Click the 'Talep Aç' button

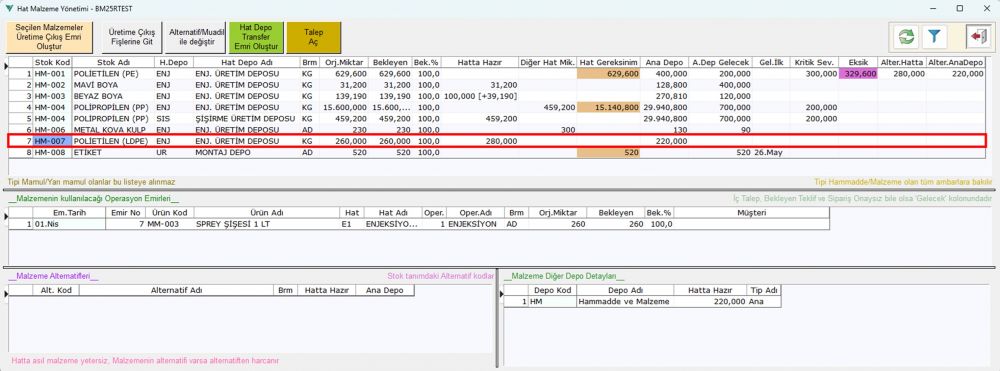(313, 37)
